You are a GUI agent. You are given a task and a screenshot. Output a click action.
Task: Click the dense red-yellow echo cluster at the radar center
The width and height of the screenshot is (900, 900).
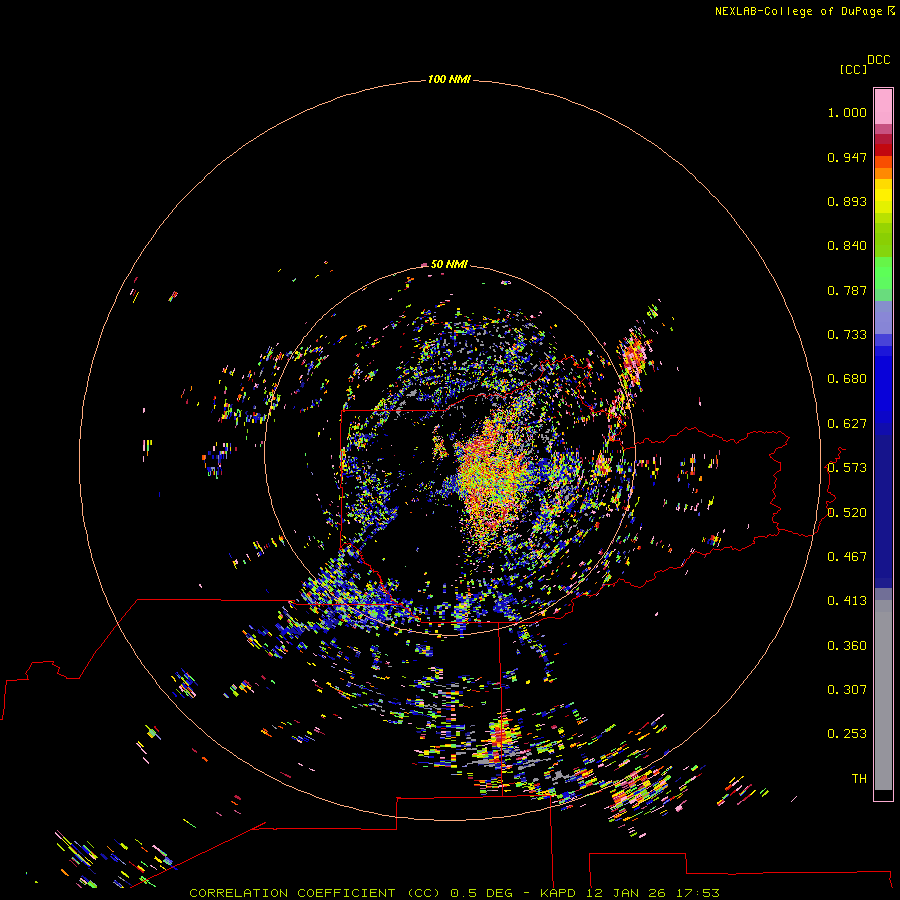(x=491, y=476)
